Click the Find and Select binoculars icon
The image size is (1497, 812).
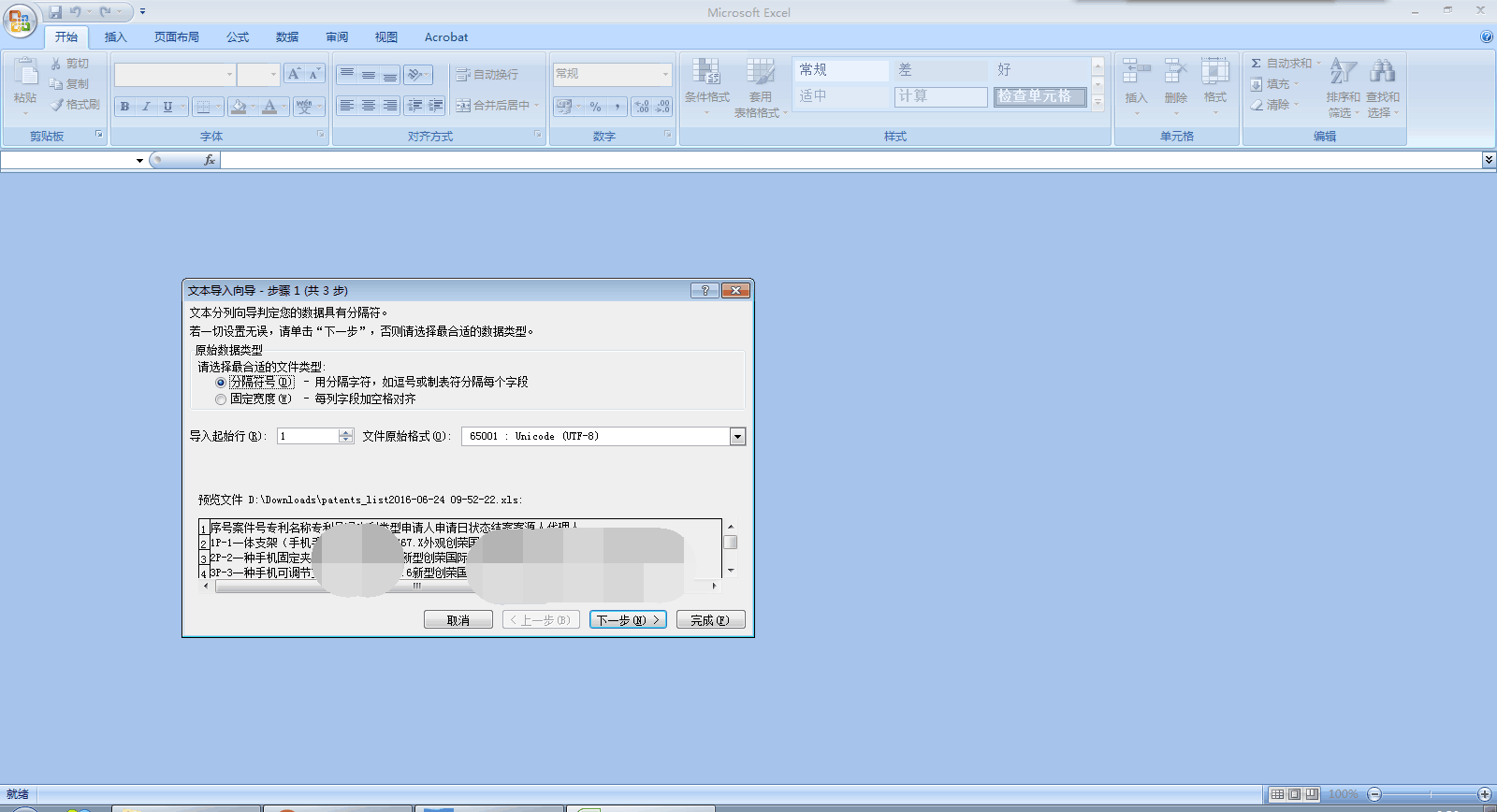[1382, 71]
